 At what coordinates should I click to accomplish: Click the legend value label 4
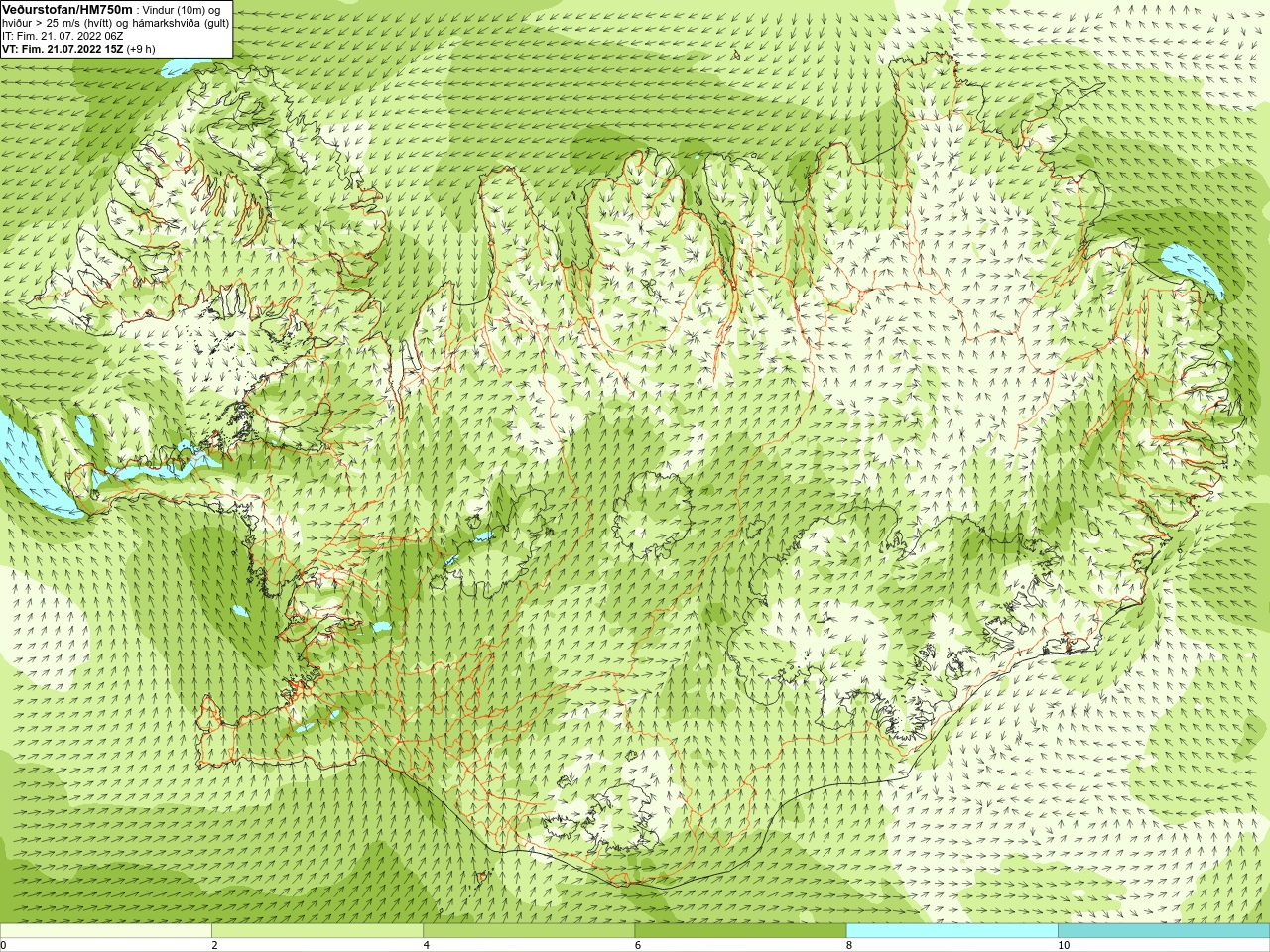427,945
